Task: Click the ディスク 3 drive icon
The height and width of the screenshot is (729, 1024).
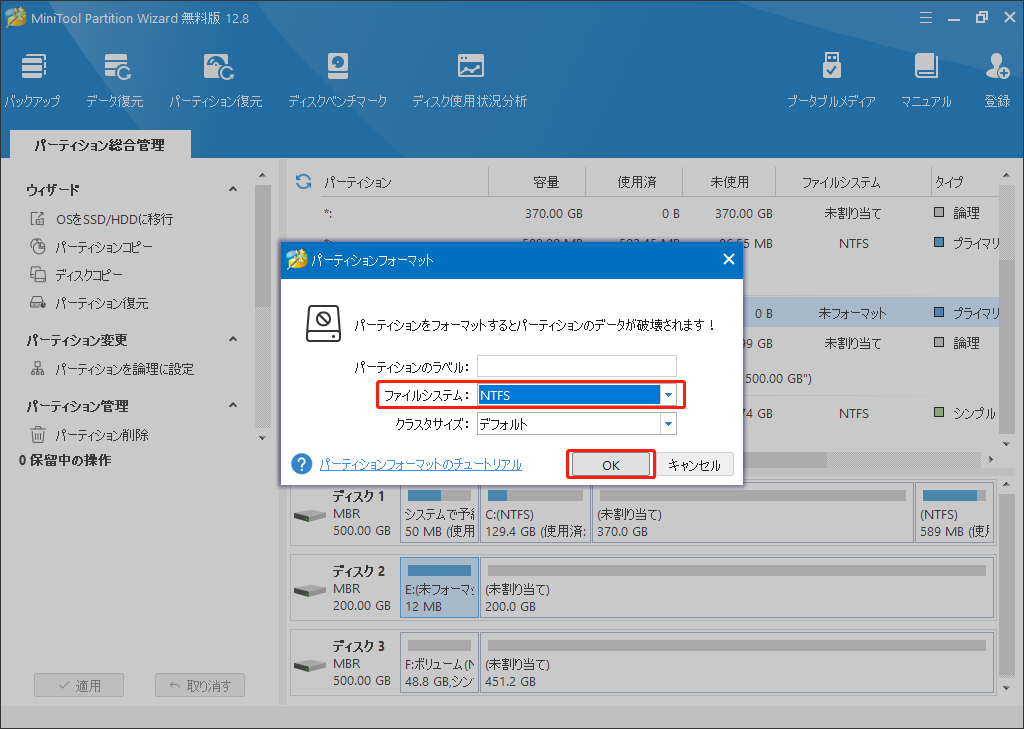Action: (x=310, y=665)
